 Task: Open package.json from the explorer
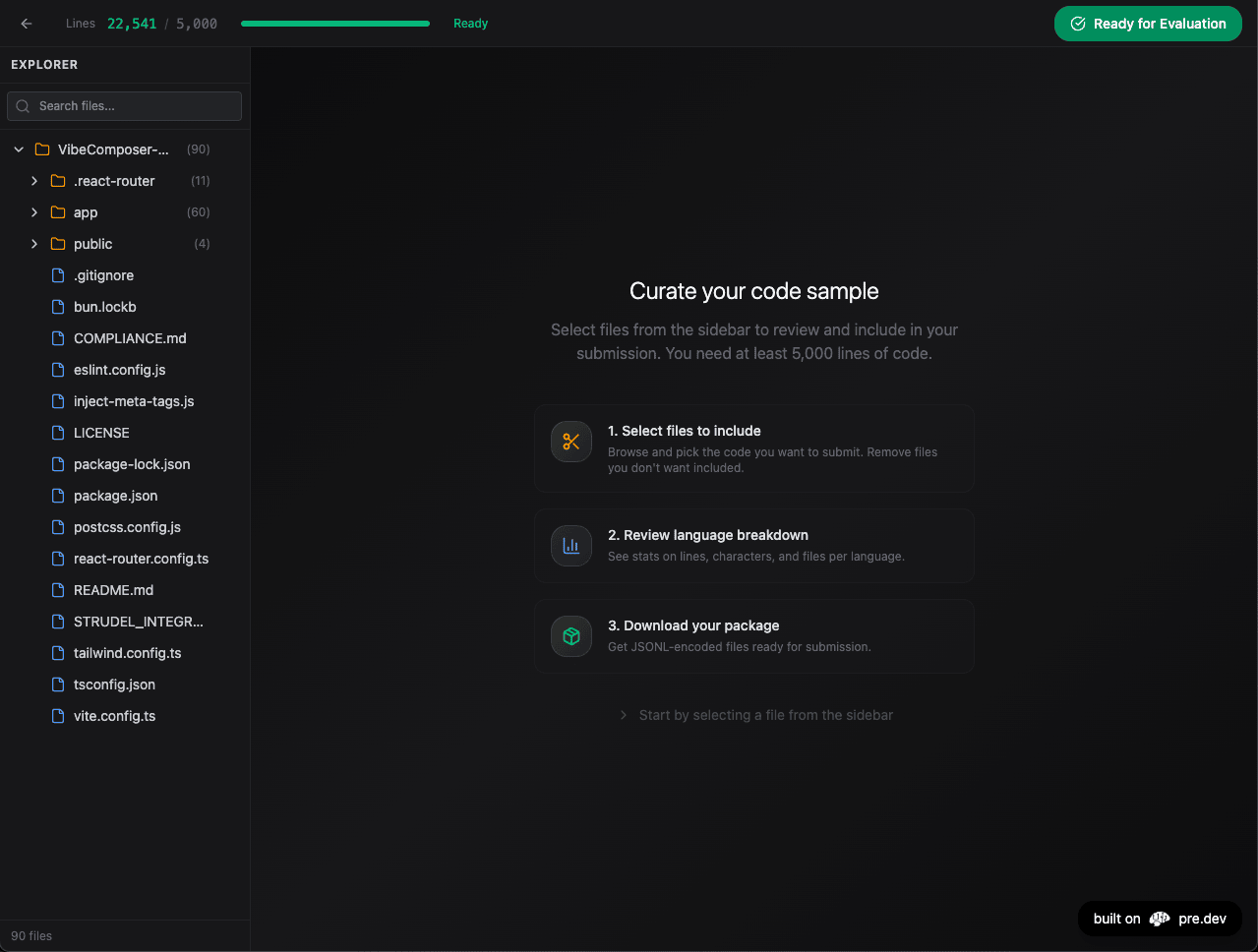tap(115, 496)
